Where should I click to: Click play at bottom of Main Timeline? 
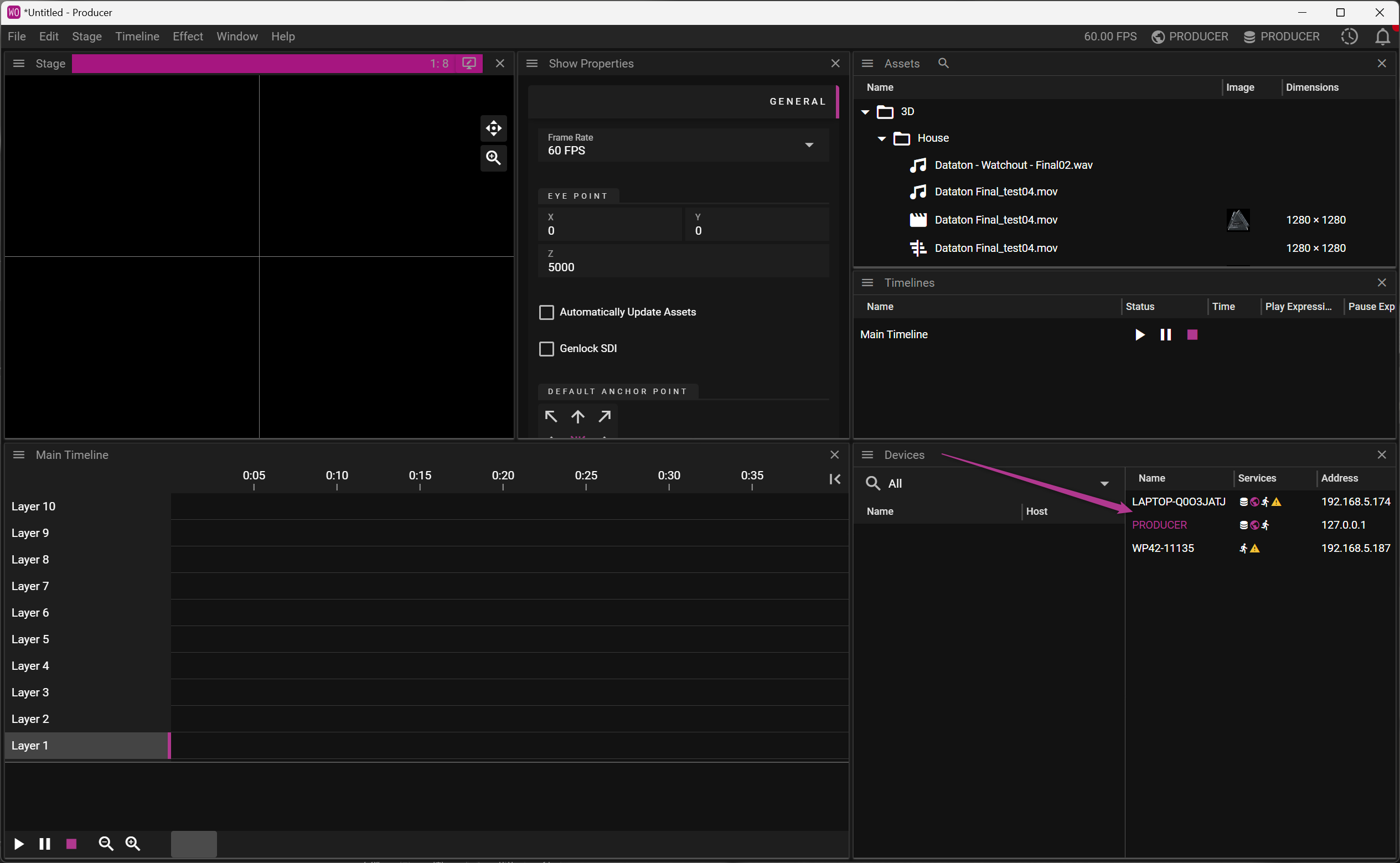[18, 844]
